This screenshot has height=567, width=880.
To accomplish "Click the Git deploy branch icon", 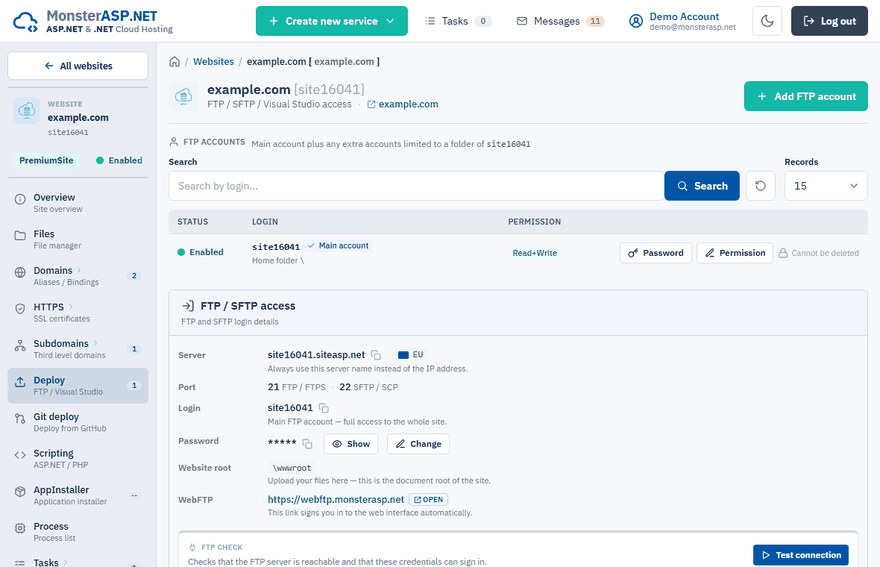I will (x=20, y=419).
